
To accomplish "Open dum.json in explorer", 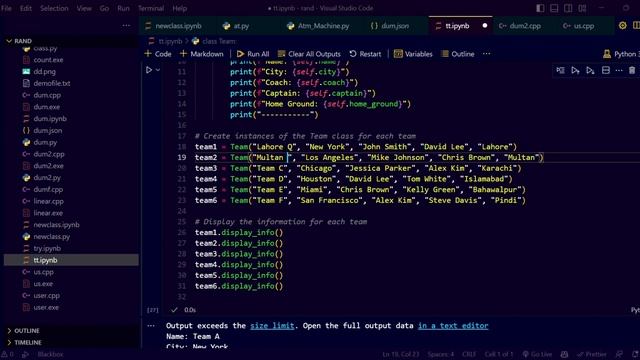I will point(48,131).
